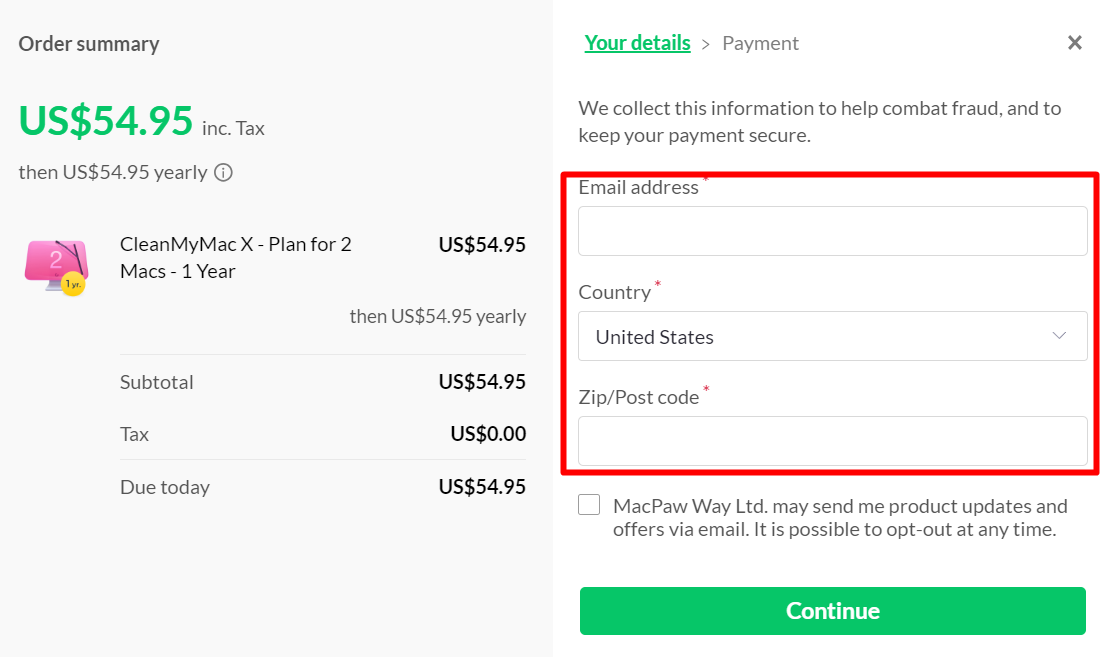Expand the chevron on the United States selector
1102x657 pixels.
pos(1059,336)
